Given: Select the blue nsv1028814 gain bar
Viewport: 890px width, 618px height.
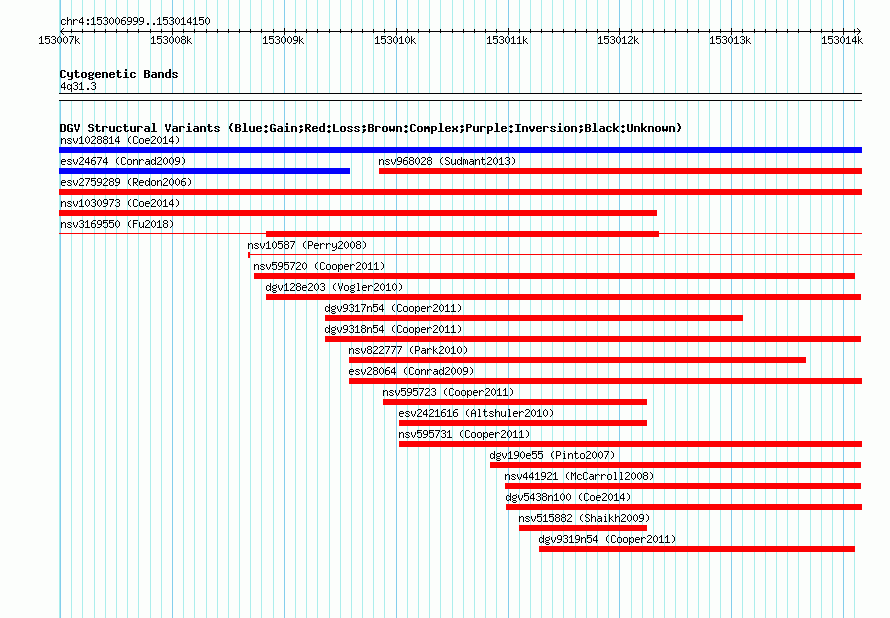Looking at the screenshot, I should (x=460, y=150).
